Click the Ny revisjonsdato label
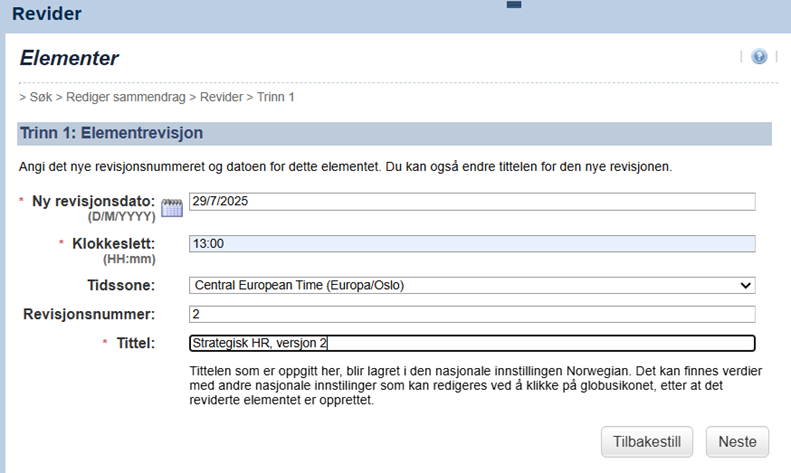Viewport: 791px width, 473px height. coord(93,201)
